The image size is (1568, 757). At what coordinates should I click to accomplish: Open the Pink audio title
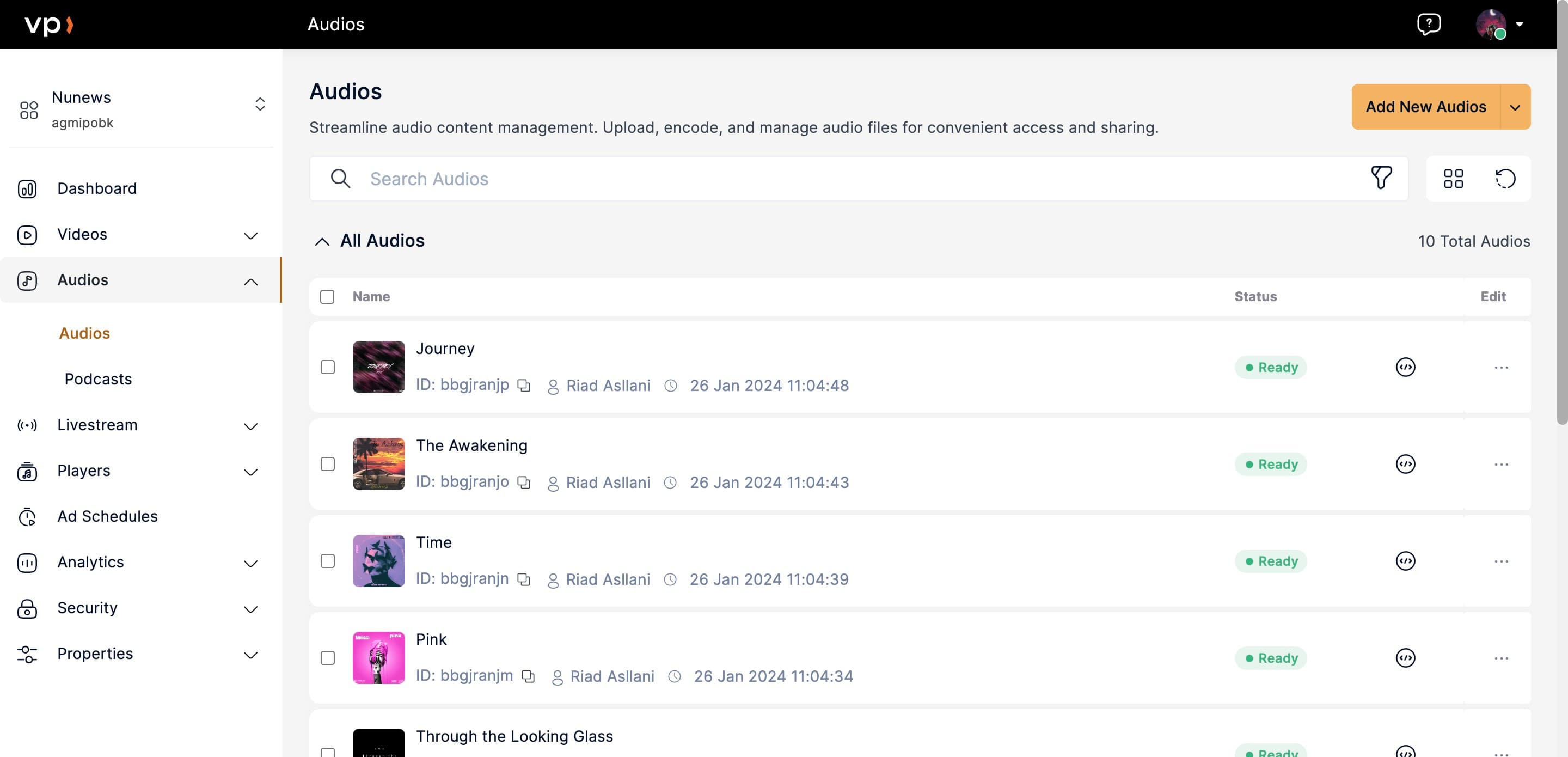(x=431, y=639)
